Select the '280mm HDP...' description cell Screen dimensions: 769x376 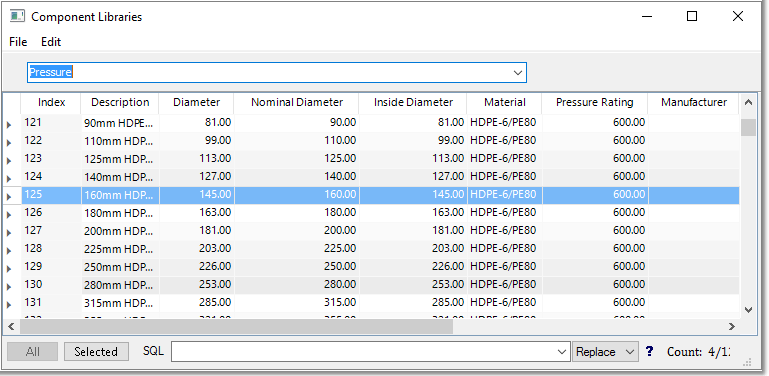[120, 285]
